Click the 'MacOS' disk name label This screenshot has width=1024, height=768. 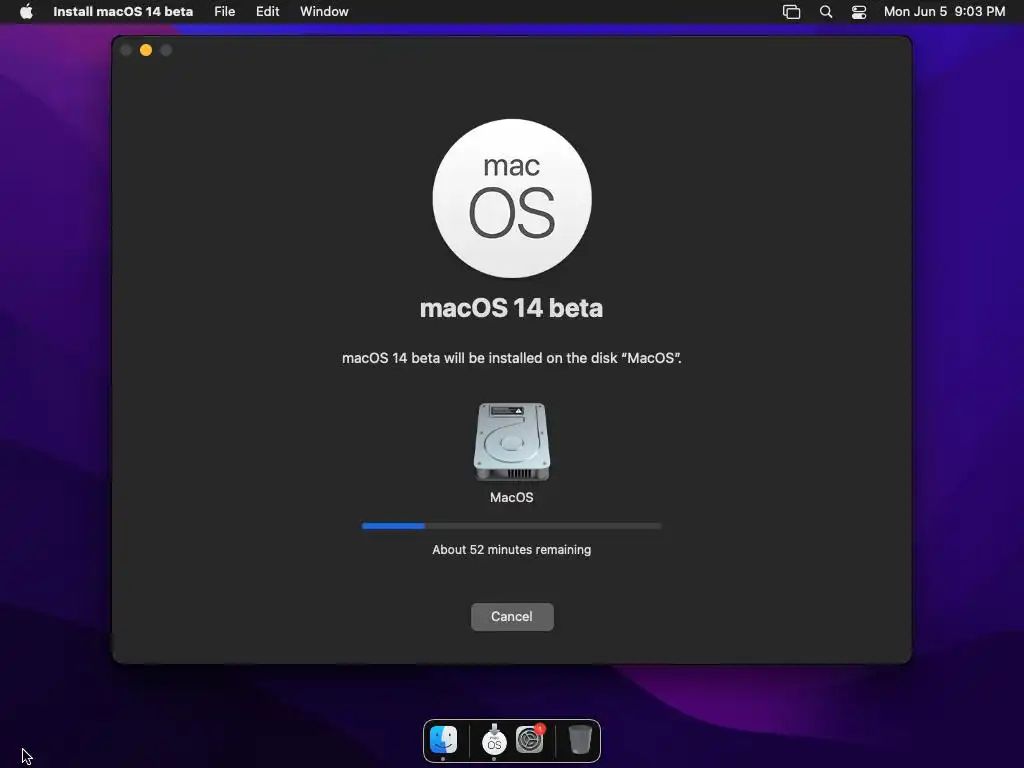511,498
